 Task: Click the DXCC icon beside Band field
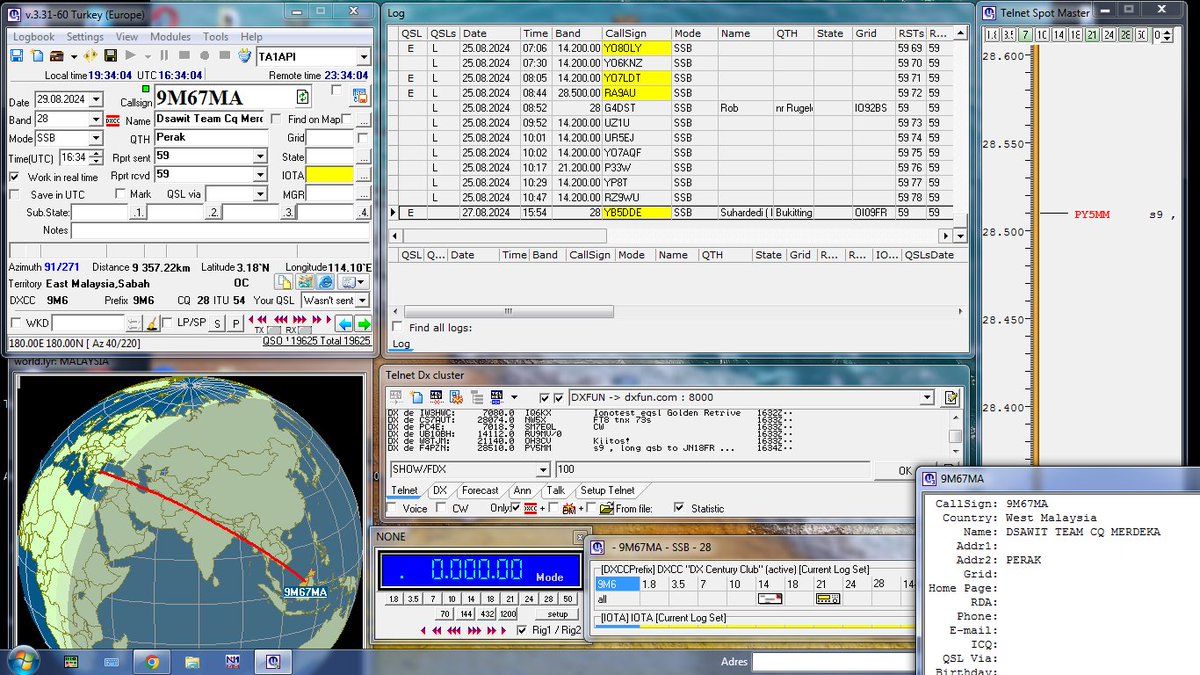112,120
